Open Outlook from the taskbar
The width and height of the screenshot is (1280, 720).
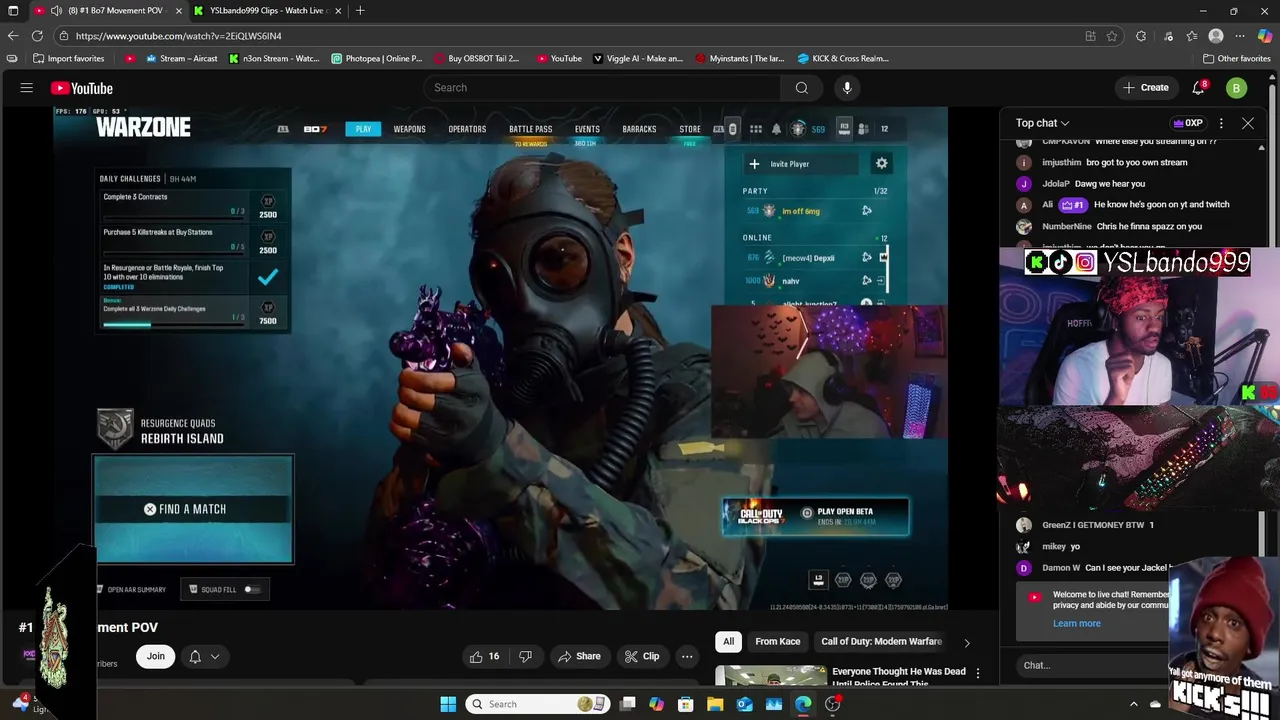tap(745, 704)
